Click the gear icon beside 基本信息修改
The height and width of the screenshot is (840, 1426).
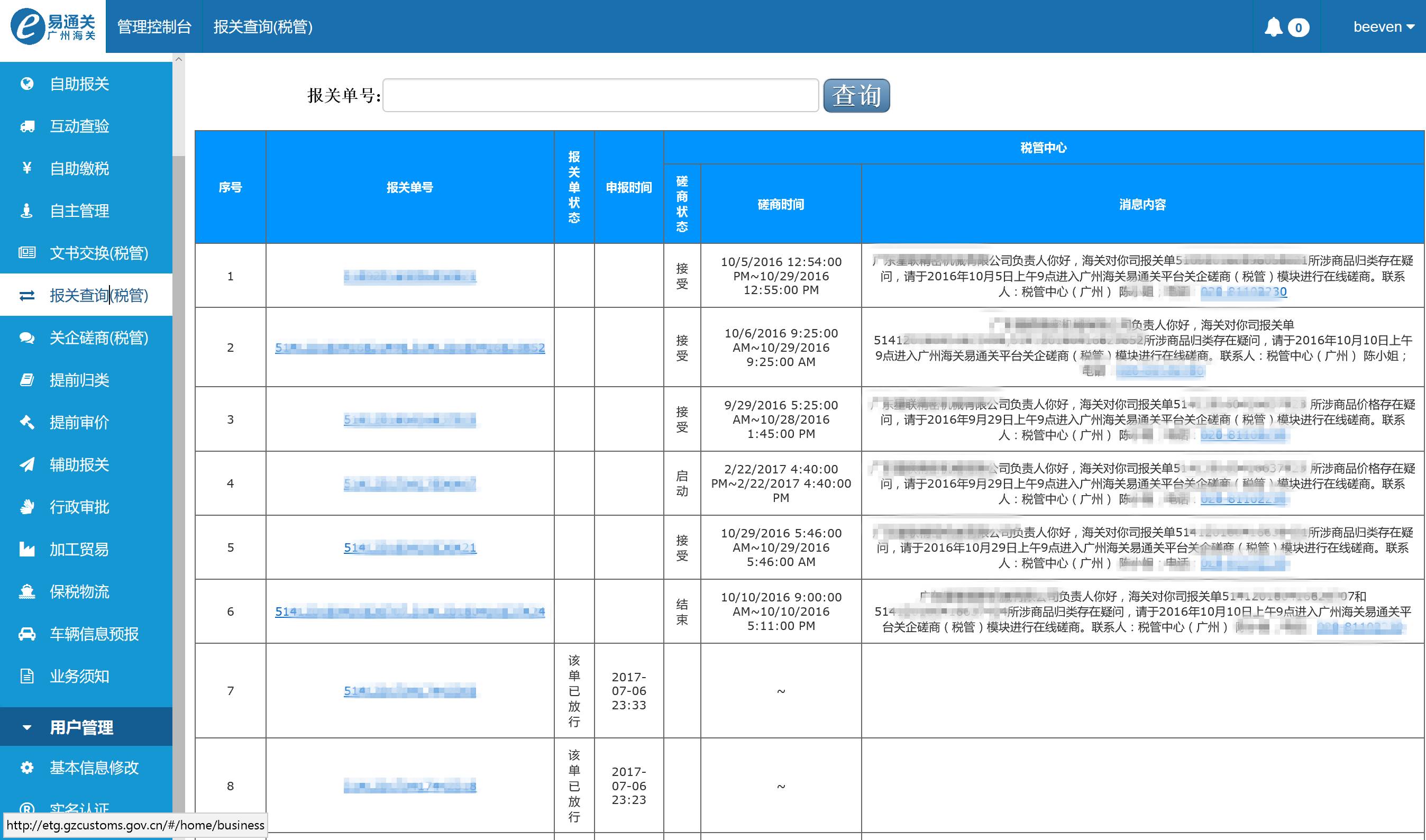pyautogui.click(x=26, y=768)
